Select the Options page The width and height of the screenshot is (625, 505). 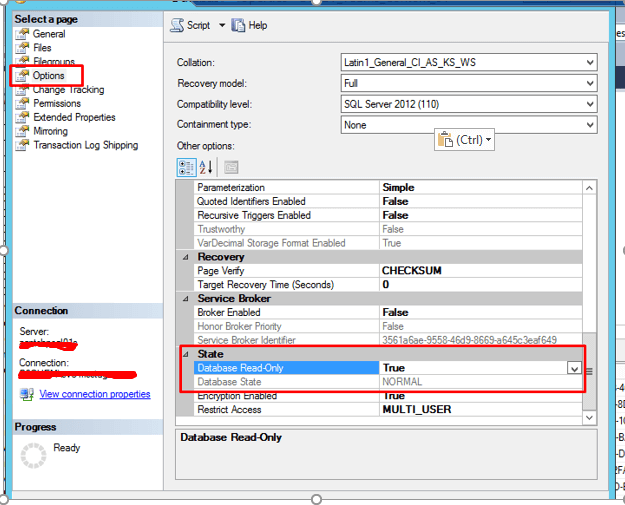[x=48, y=76]
